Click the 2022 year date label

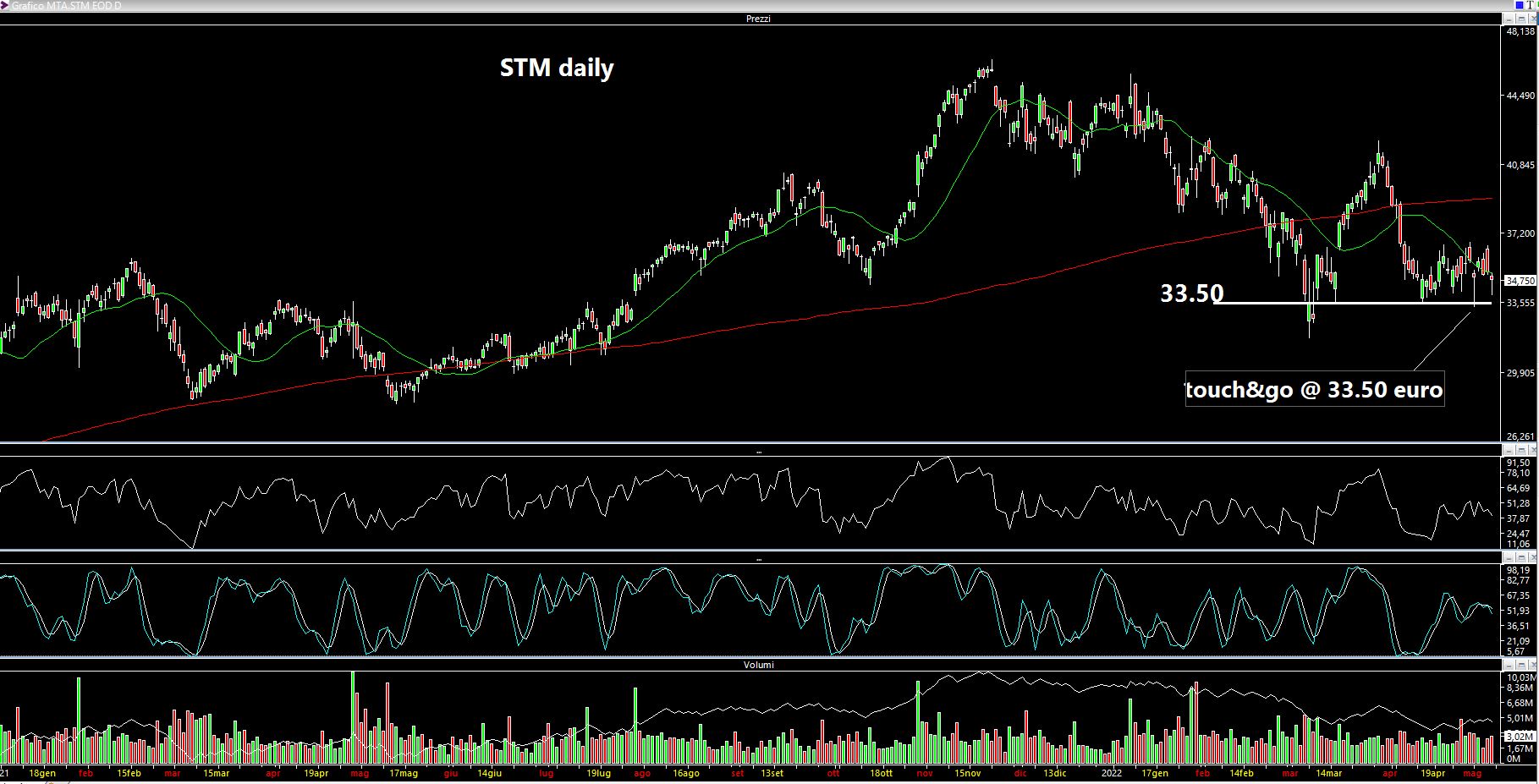coord(1111,773)
